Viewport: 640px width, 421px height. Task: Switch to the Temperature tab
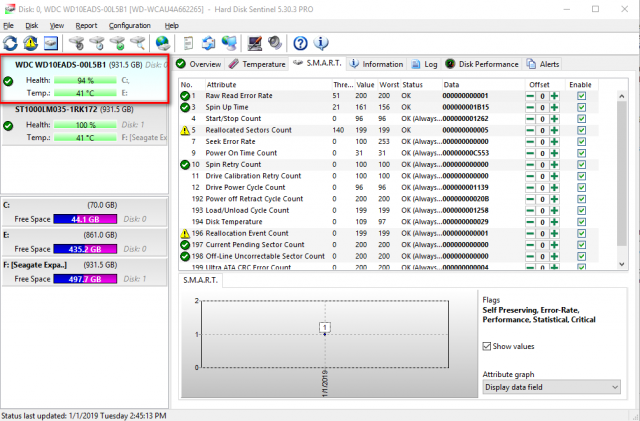click(258, 63)
